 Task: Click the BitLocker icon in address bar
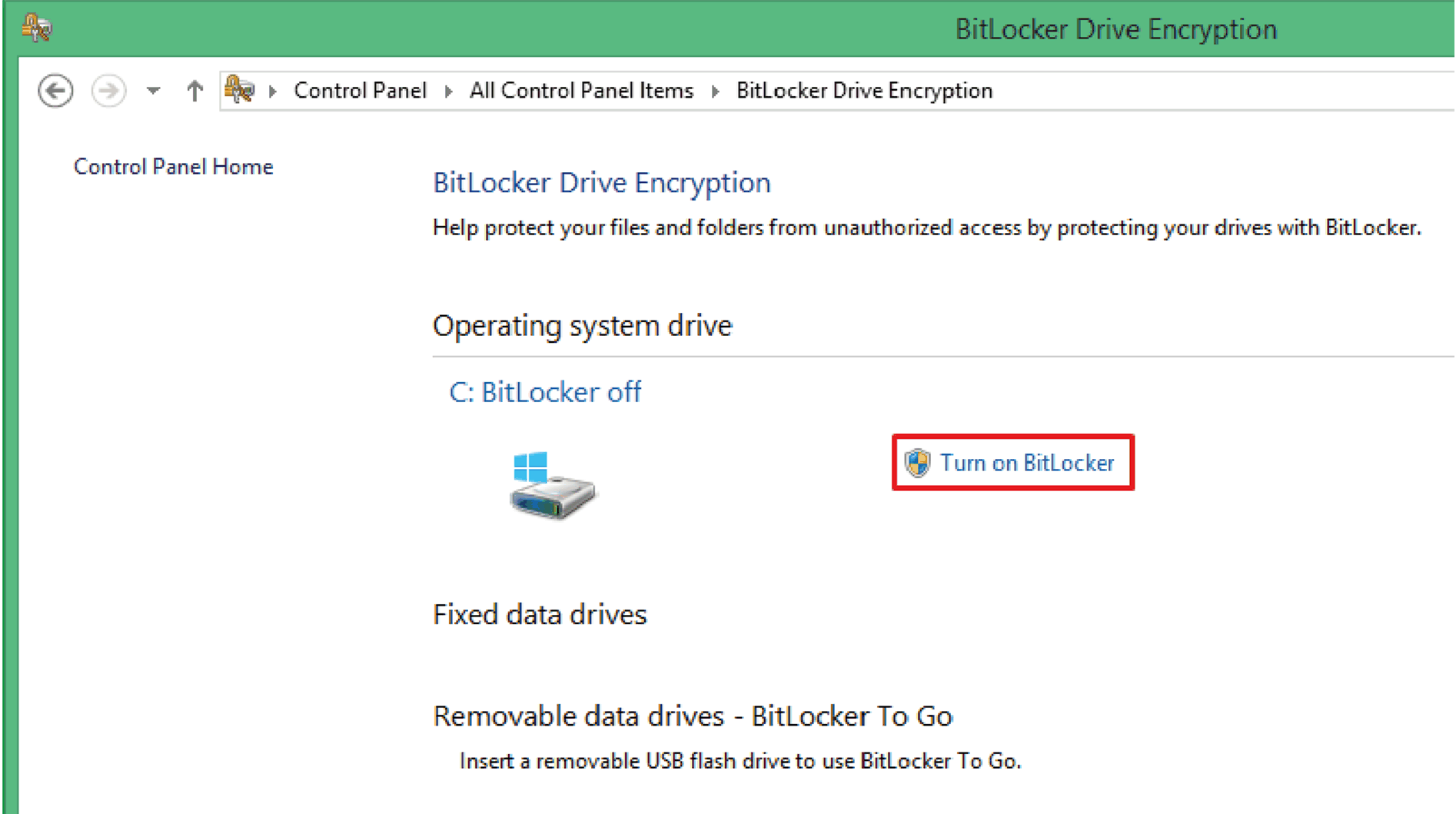pos(239,90)
